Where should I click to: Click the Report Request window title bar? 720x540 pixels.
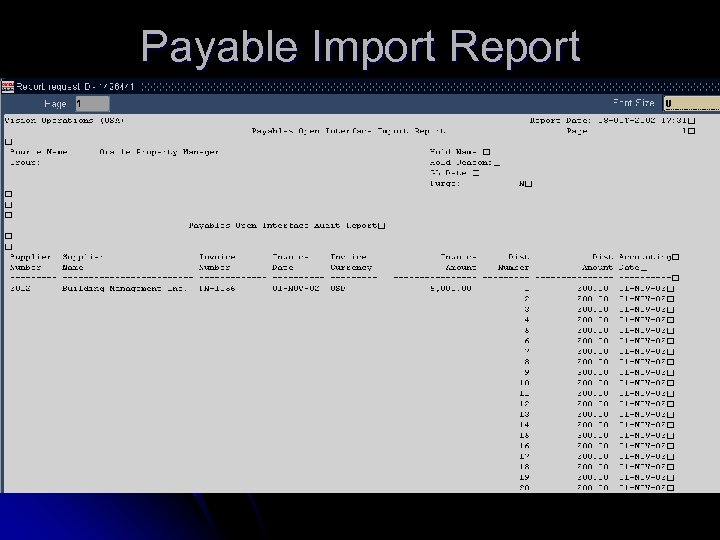pos(360,86)
